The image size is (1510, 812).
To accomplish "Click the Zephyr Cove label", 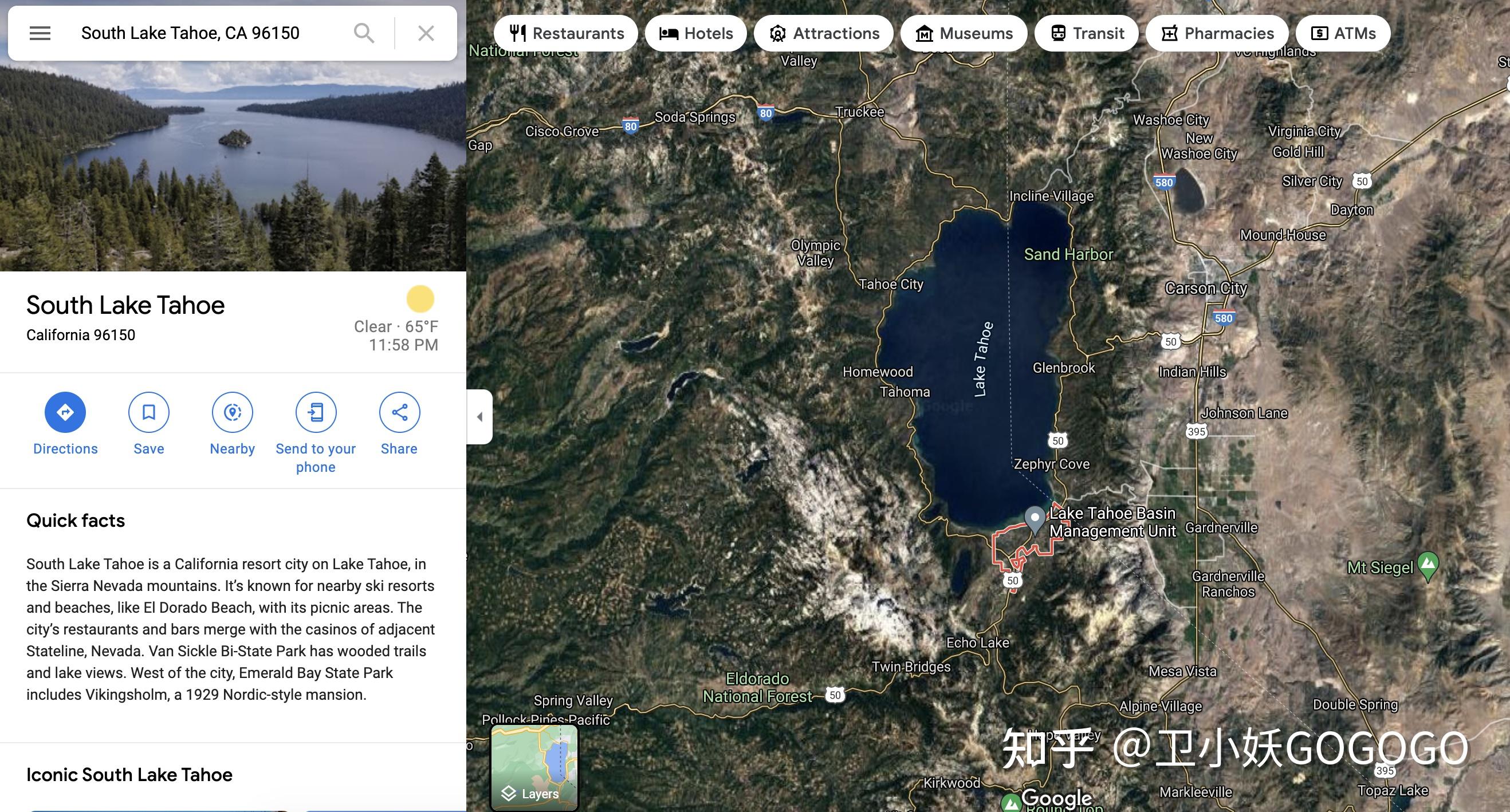I will (1052, 464).
